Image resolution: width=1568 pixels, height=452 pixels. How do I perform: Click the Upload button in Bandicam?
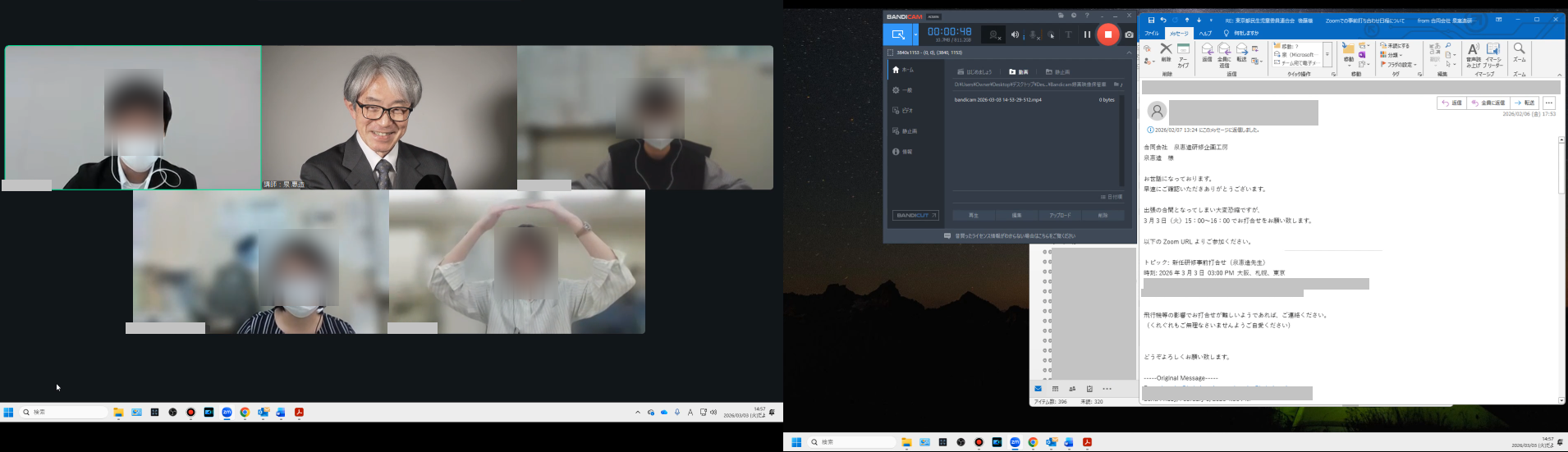coord(1059,215)
